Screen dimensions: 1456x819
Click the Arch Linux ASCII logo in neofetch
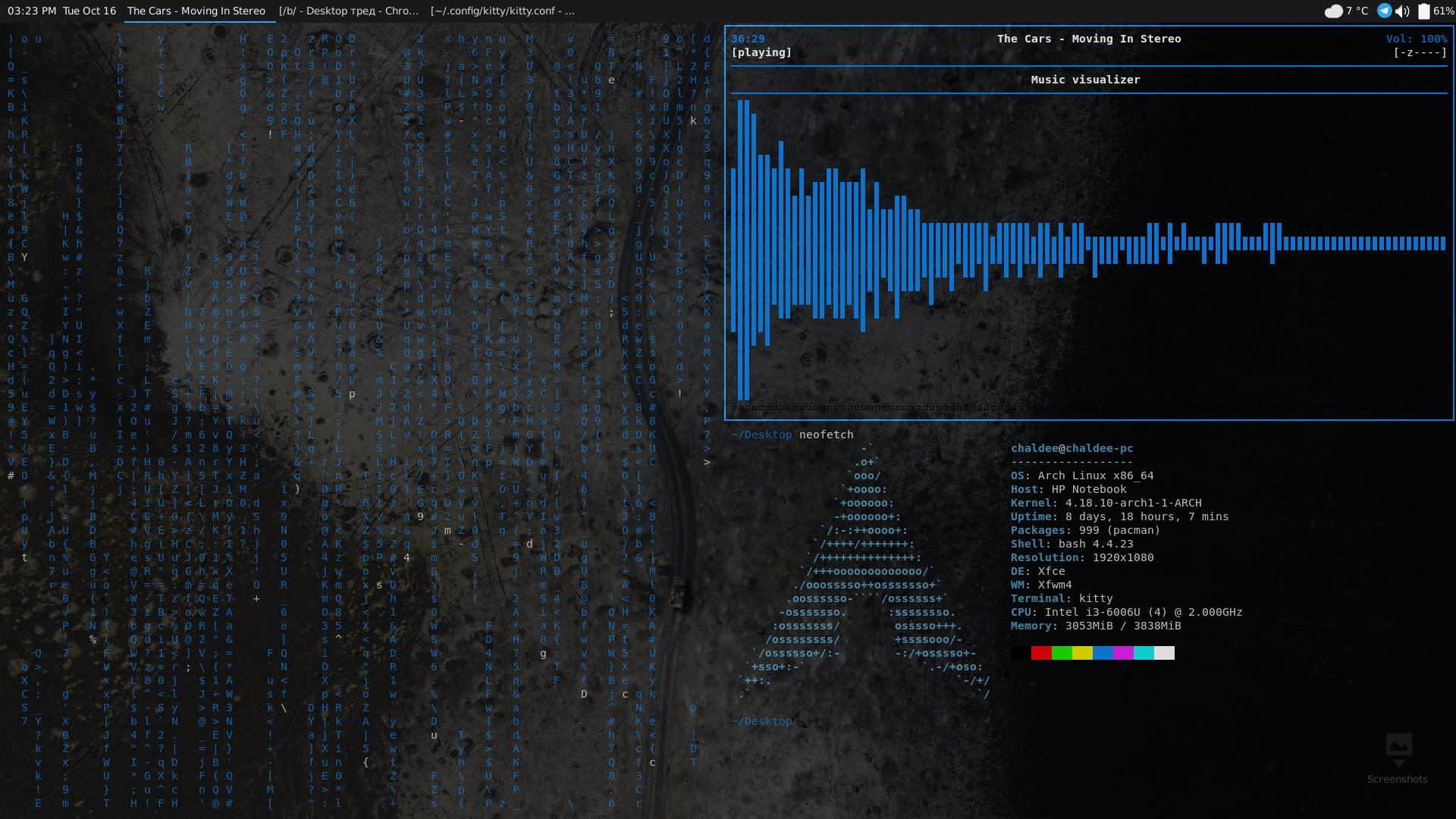click(864, 571)
